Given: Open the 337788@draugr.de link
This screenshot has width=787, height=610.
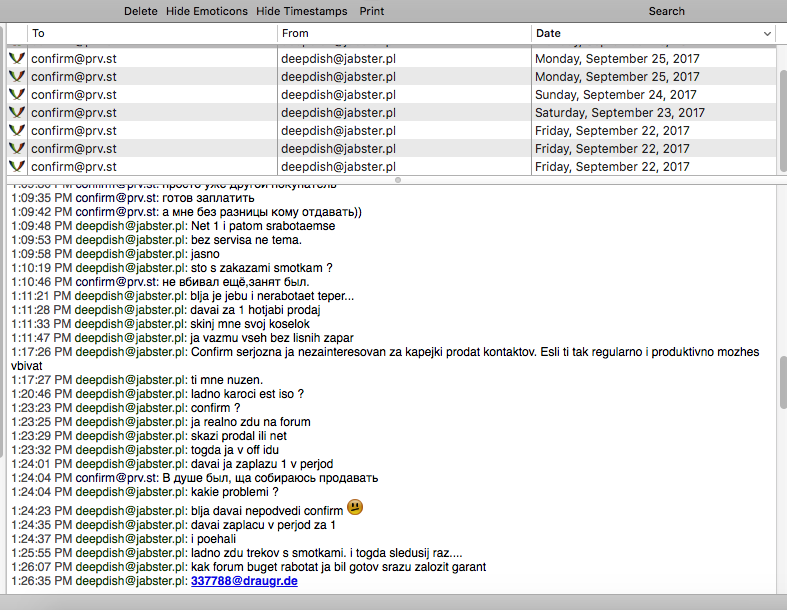Looking at the screenshot, I should tap(244, 581).
